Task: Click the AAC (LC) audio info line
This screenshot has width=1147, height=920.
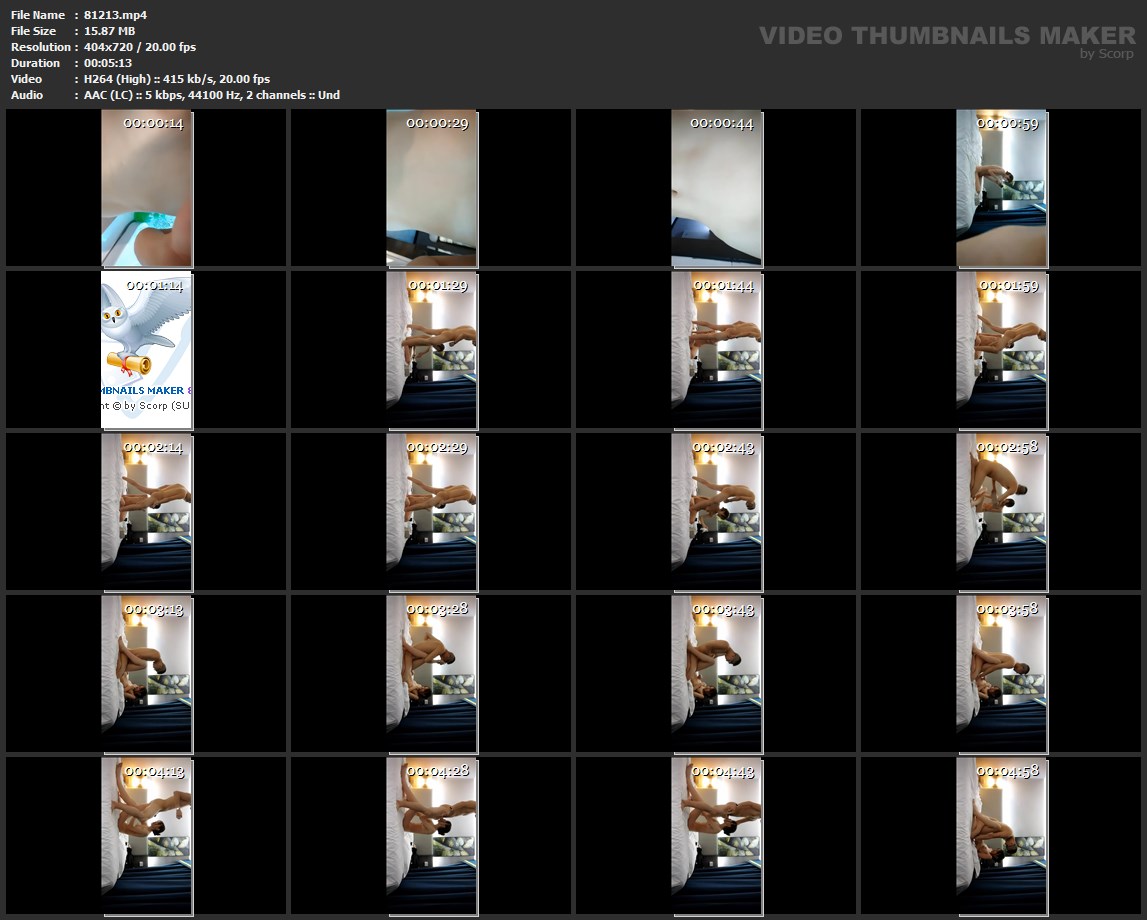Action: 211,95
